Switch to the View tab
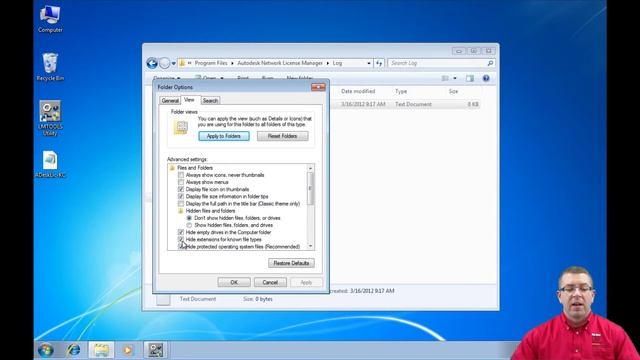Image resolution: width=640 pixels, height=360 pixels. pos(189,100)
